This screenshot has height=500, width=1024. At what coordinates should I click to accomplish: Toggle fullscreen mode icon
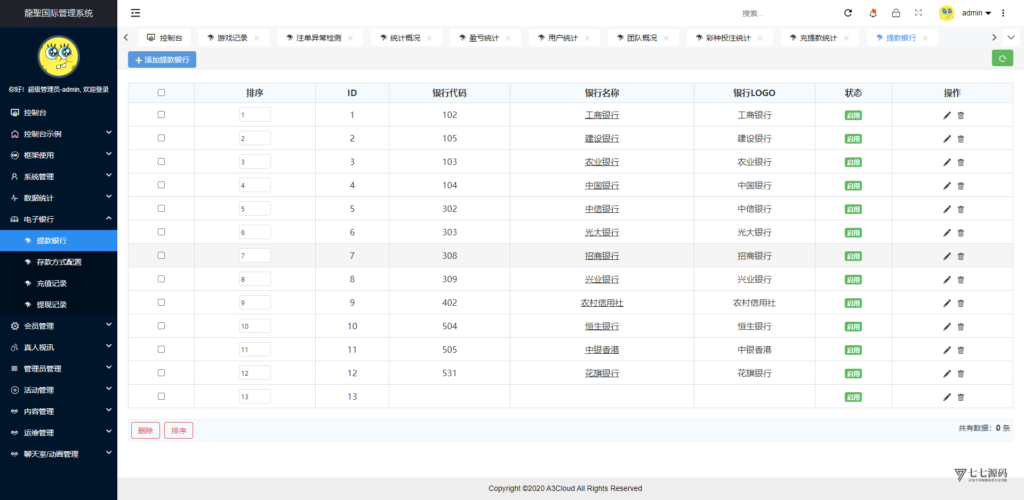tap(918, 13)
